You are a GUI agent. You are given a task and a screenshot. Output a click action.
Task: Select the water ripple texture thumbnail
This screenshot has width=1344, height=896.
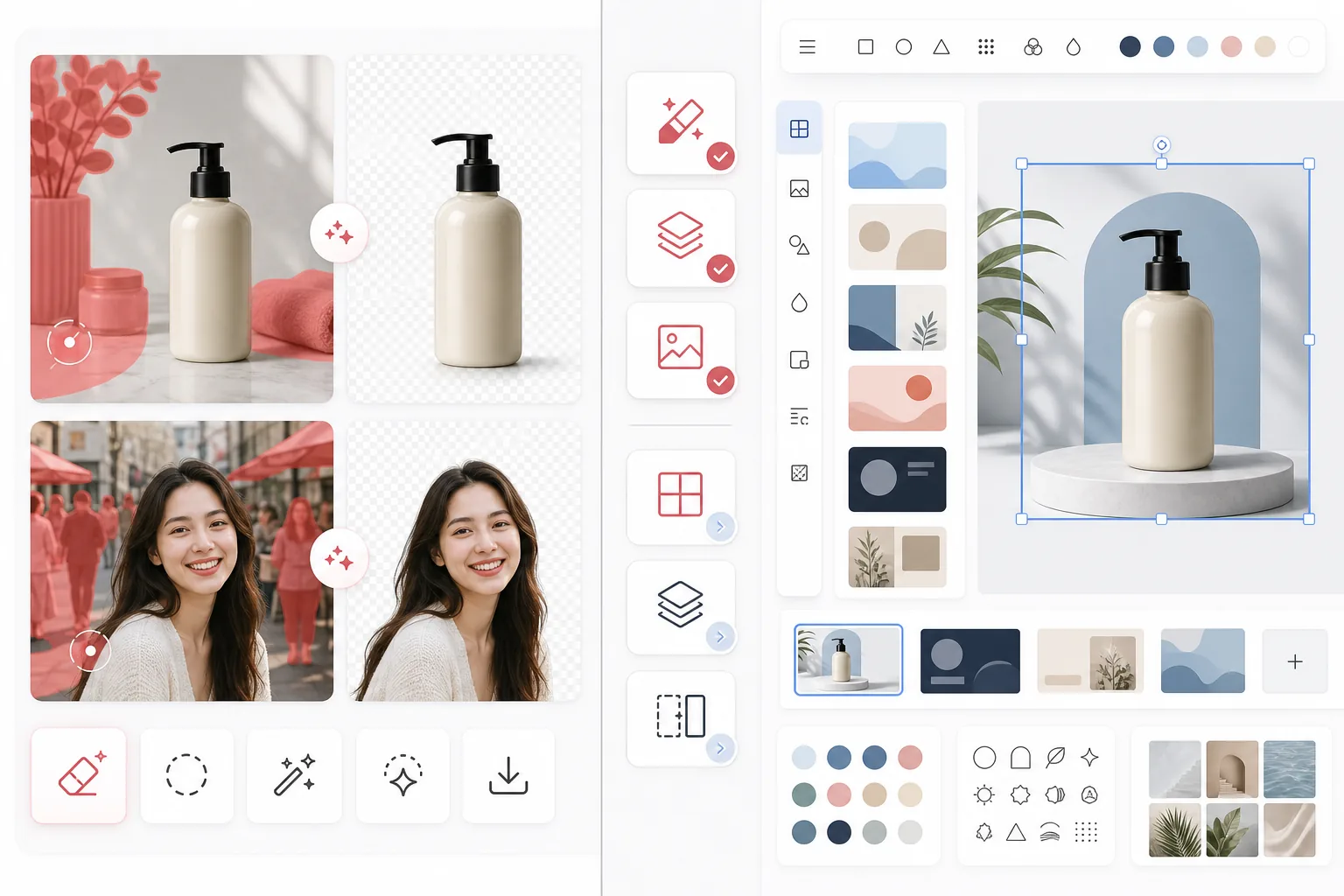click(1289, 769)
